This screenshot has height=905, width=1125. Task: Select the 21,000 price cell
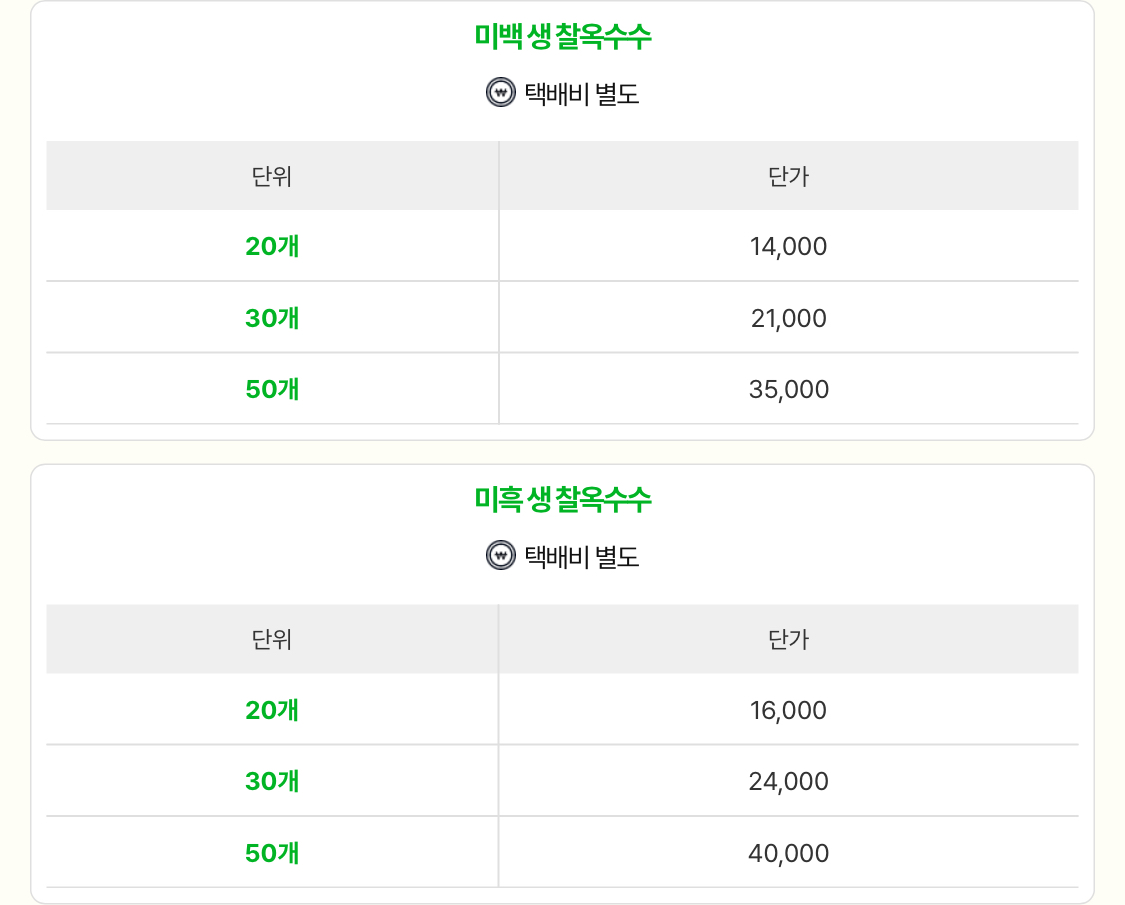click(789, 318)
